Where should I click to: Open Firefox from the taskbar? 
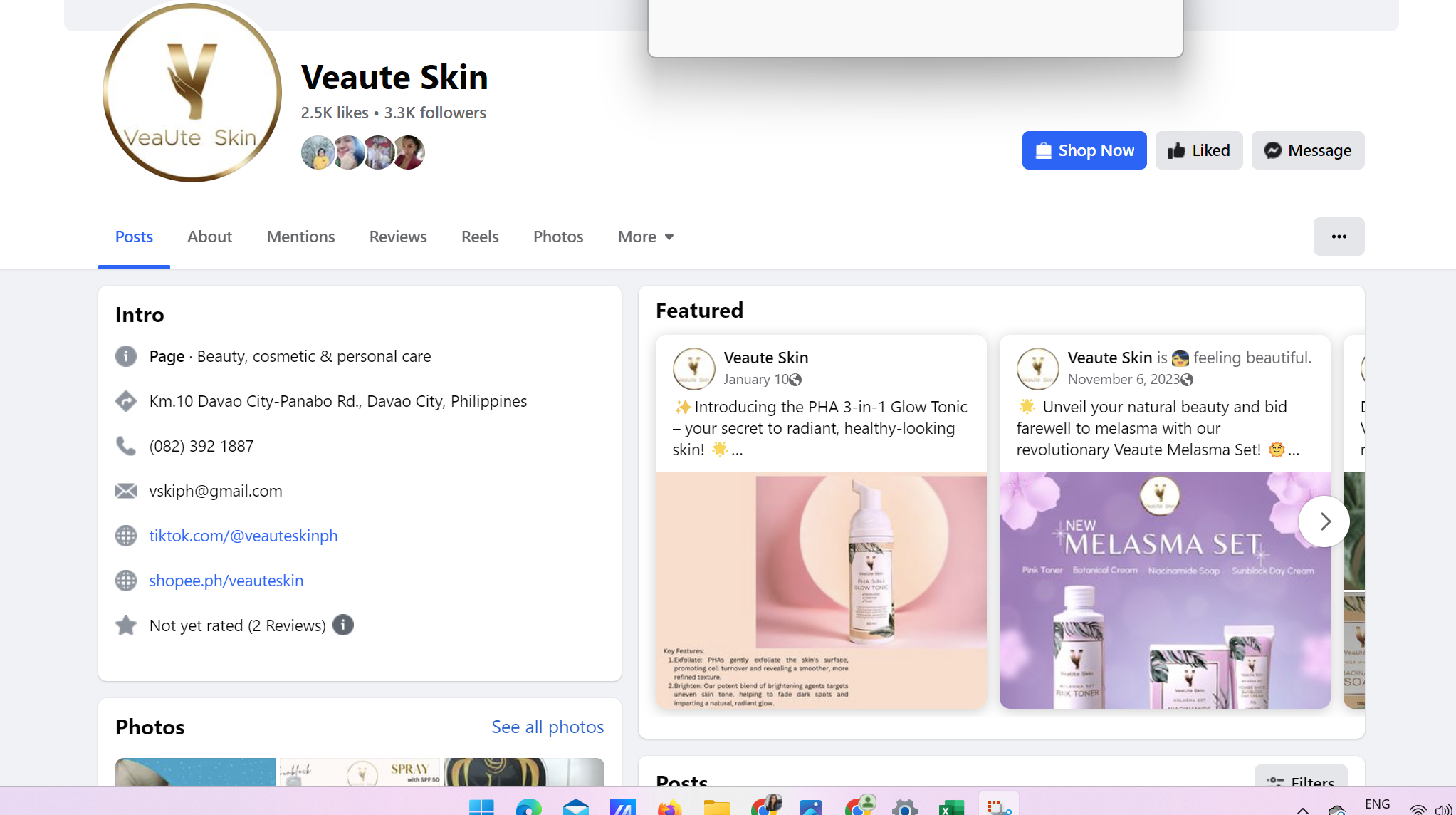click(669, 808)
